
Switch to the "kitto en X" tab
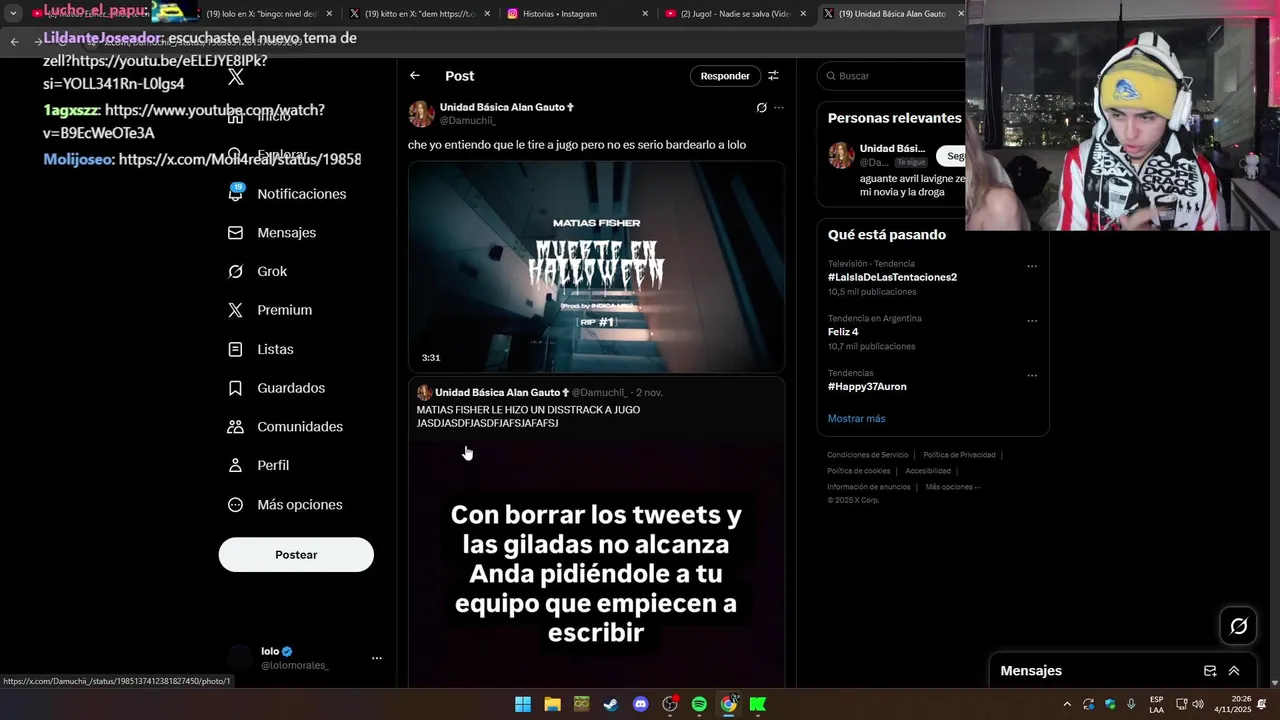click(420, 14)
